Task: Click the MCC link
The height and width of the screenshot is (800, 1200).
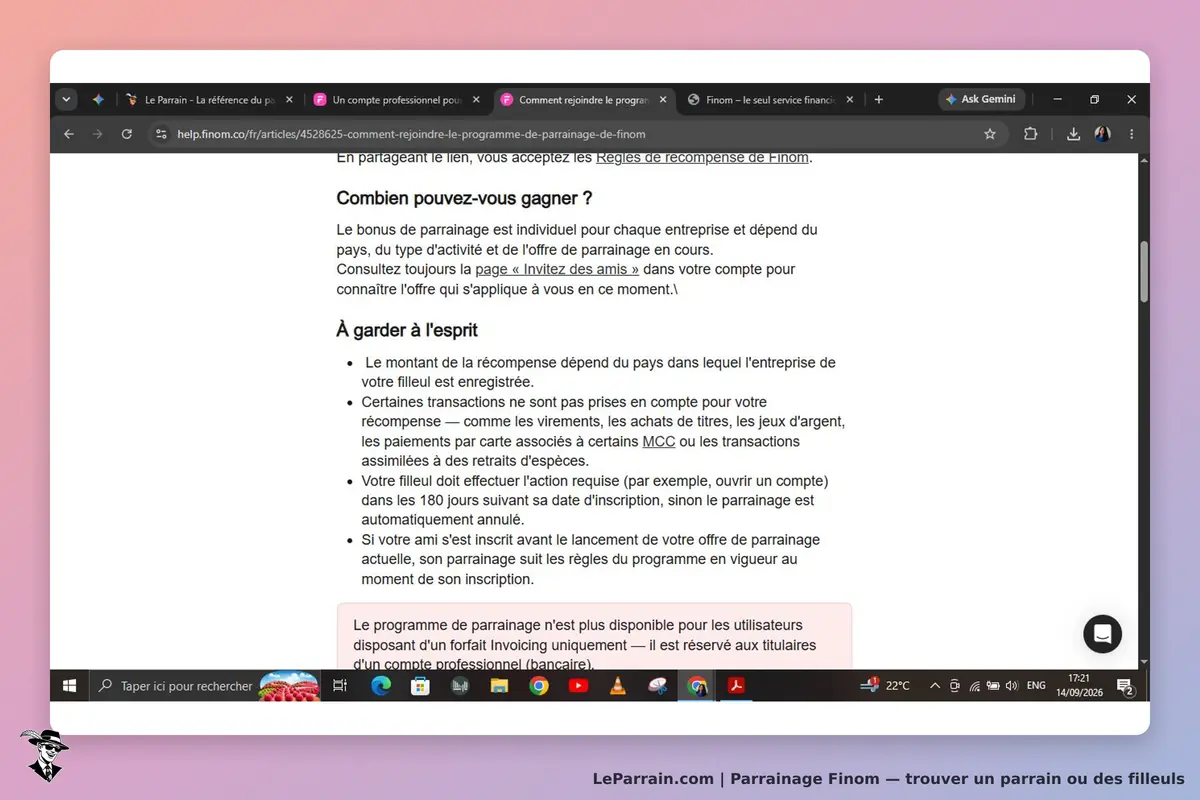Action: point(659,441)
